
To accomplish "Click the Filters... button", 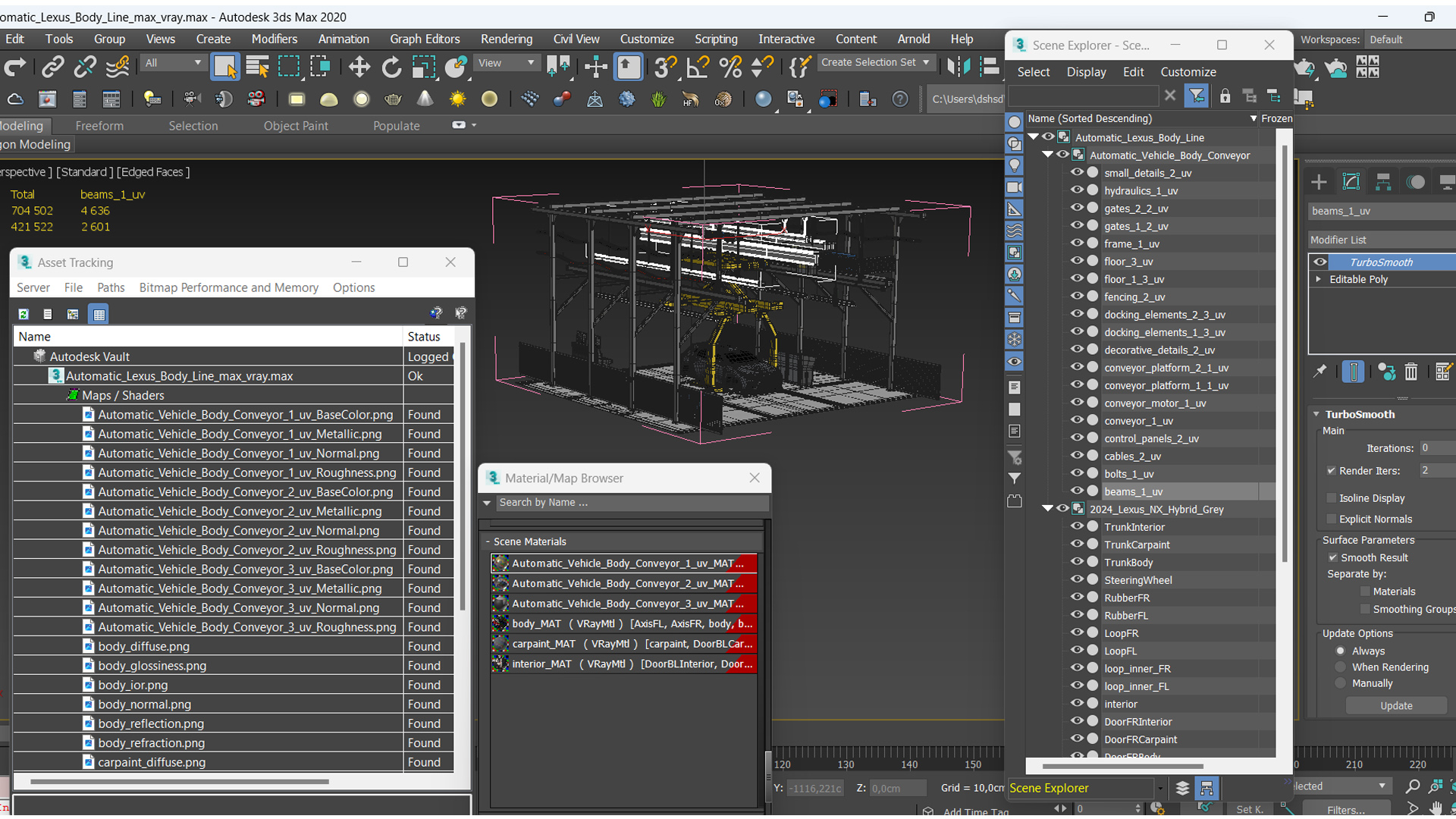I will (x=1346, y=810).
